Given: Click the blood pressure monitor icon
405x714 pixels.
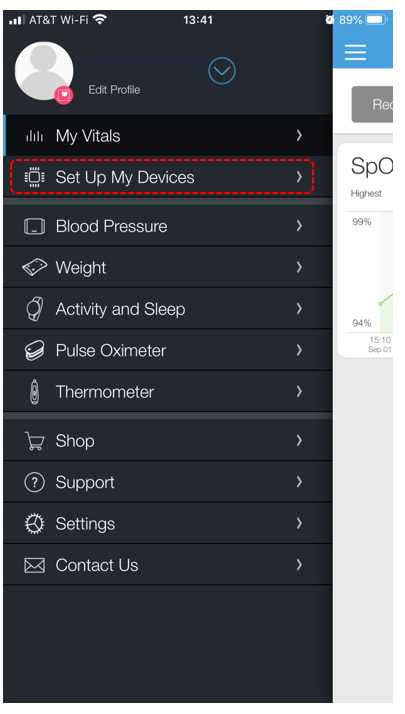Looking at the screenshot, I should pos(34,226).
